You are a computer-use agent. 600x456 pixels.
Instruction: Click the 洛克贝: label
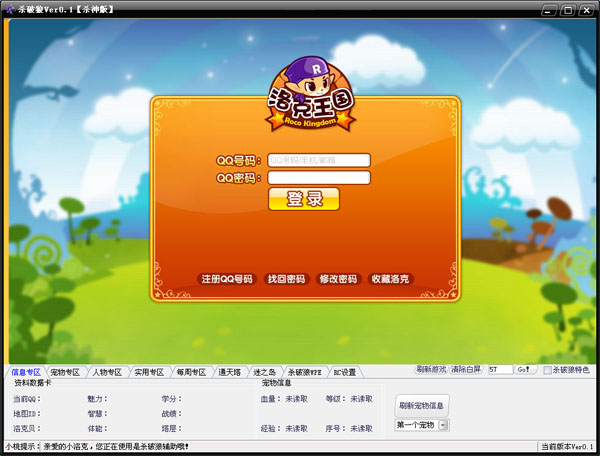tap(27, 428)
